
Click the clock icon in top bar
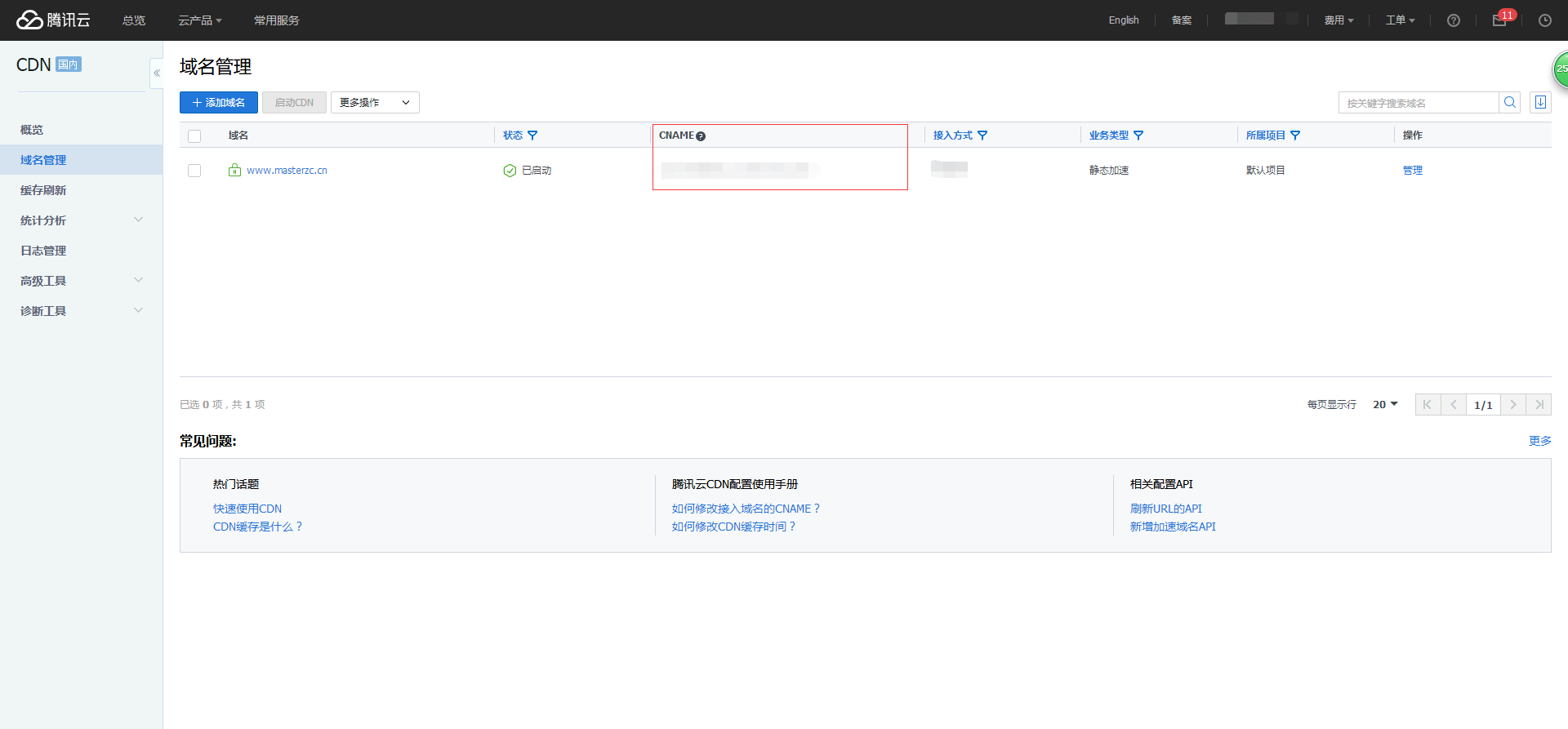(1544, 20)
